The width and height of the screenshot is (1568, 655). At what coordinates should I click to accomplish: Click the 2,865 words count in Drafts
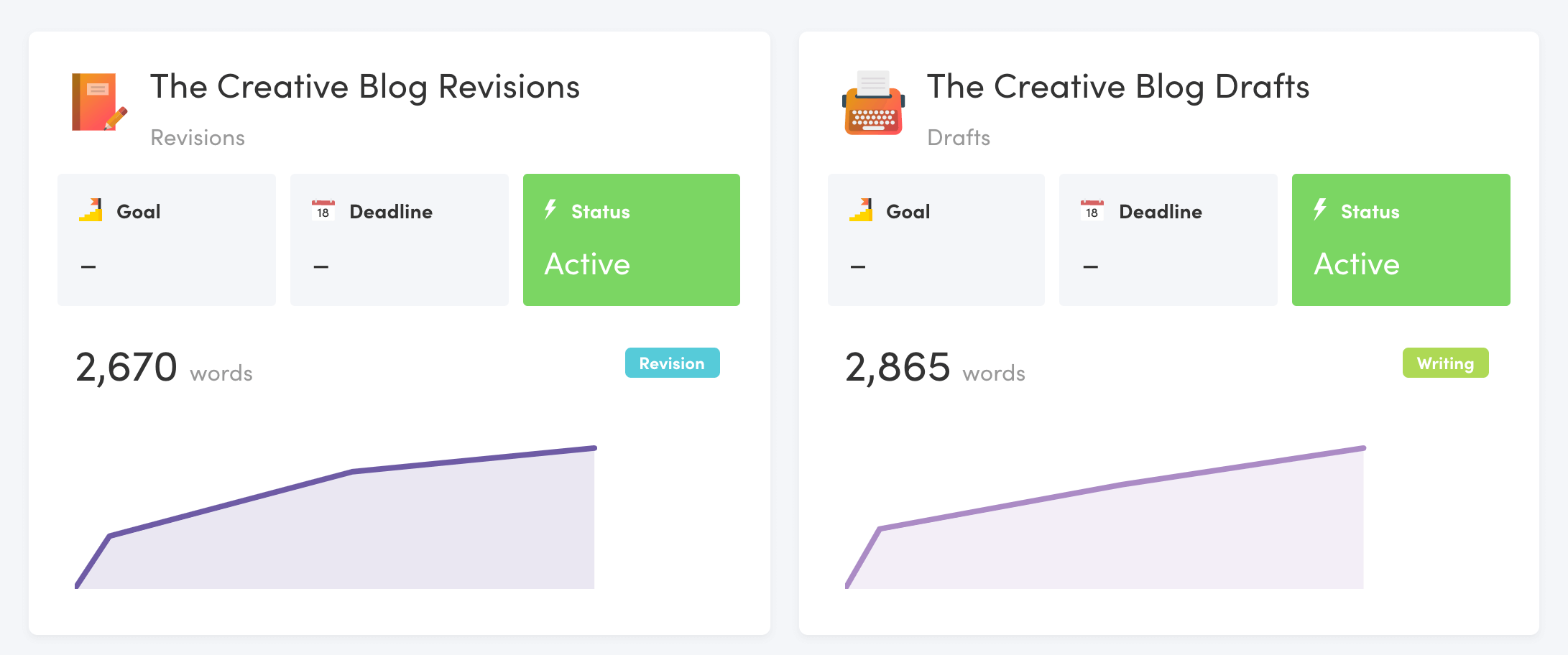(934, 368)
